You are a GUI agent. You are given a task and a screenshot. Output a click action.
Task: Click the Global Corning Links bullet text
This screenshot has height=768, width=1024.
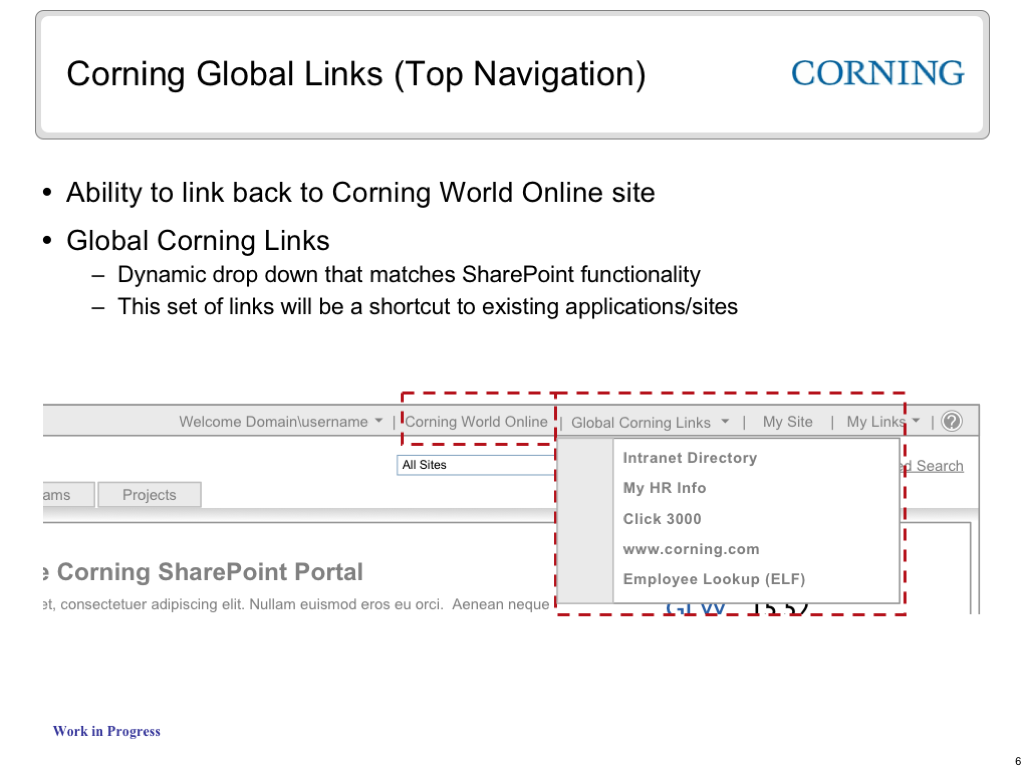pyautogui.click(x=197, y=240)
